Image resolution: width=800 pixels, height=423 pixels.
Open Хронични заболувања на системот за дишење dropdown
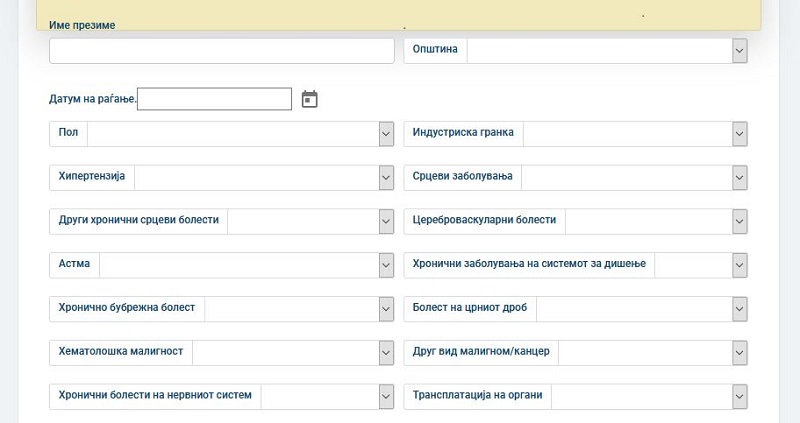[701, 265]
